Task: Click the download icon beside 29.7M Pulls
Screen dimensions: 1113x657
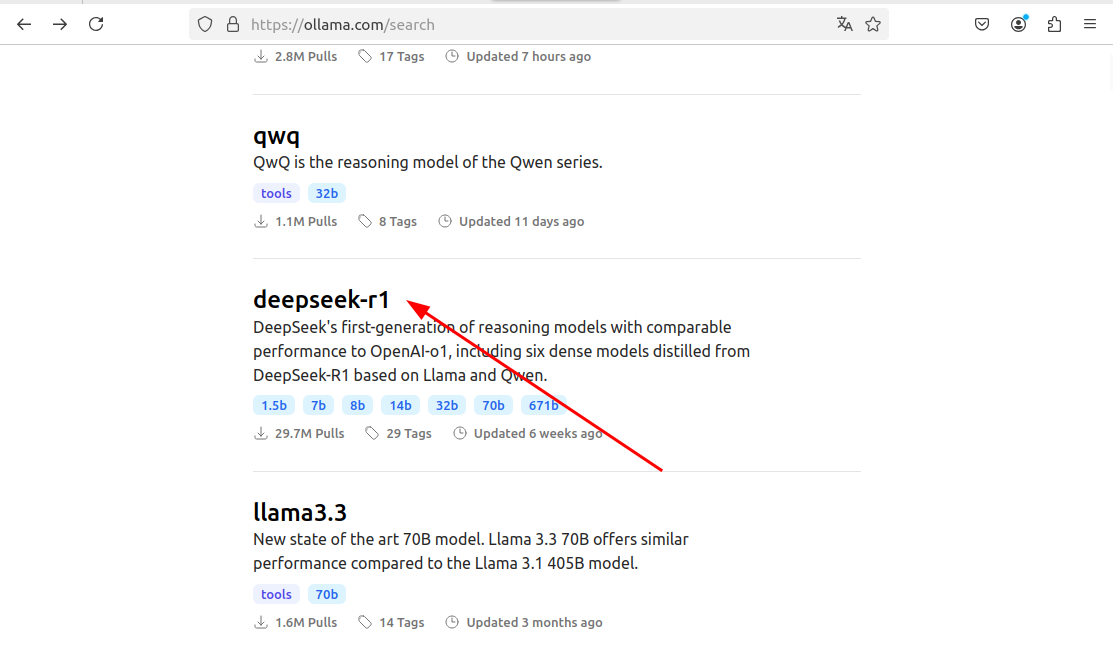Action: [x=261, y=433]
